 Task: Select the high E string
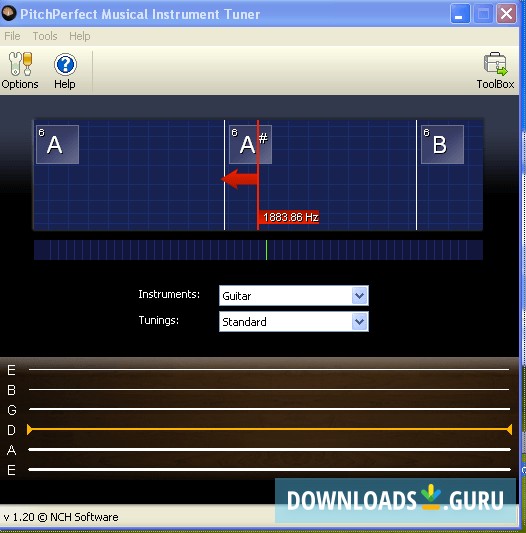(x=269, y=369)
